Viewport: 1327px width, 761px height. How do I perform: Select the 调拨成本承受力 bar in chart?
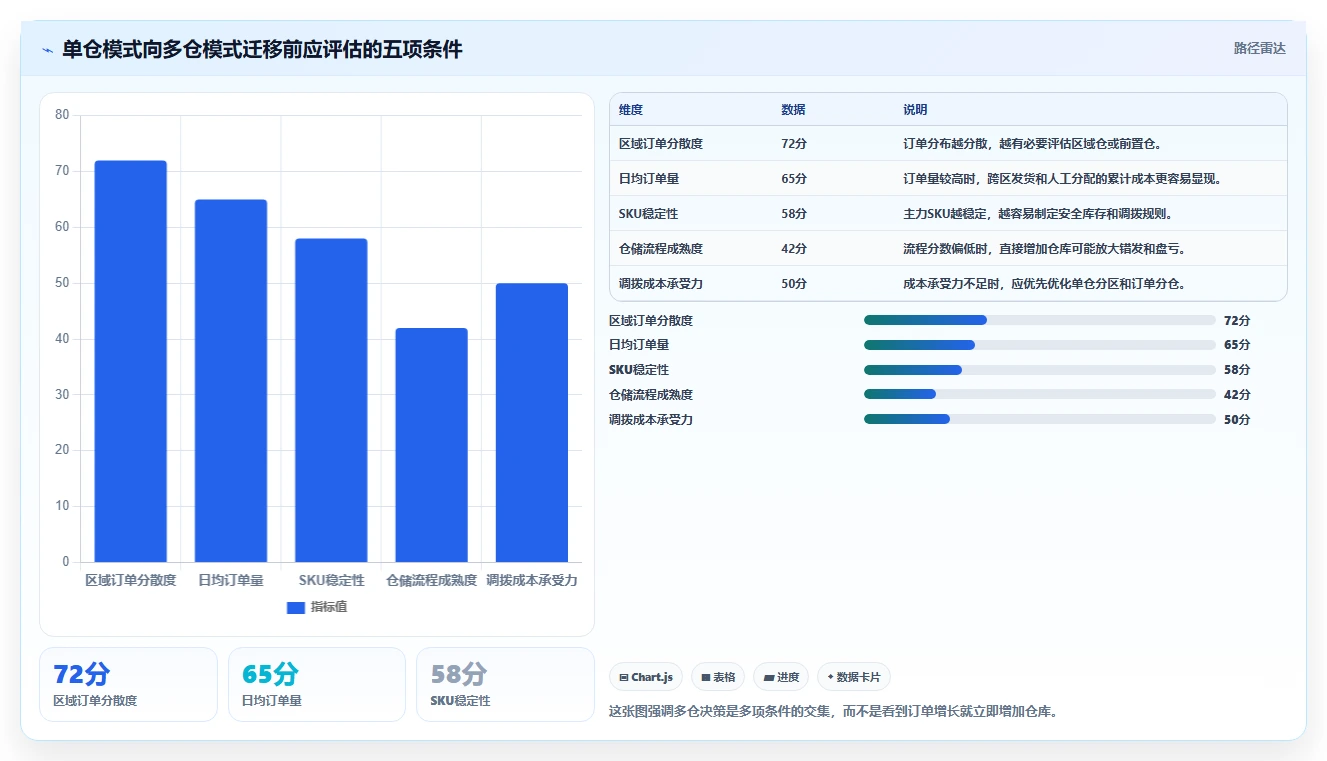(x=532, y=423)
